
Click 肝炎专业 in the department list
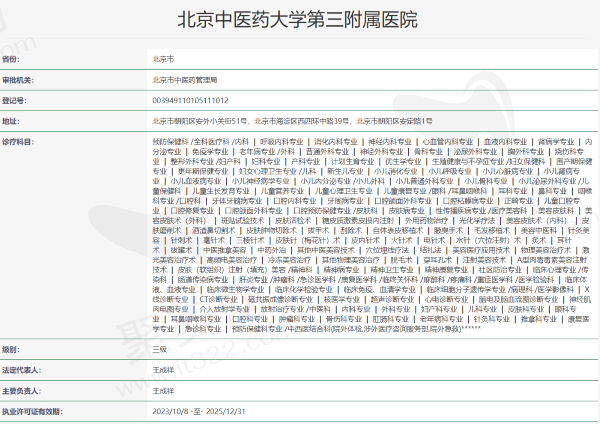(253, 280)
